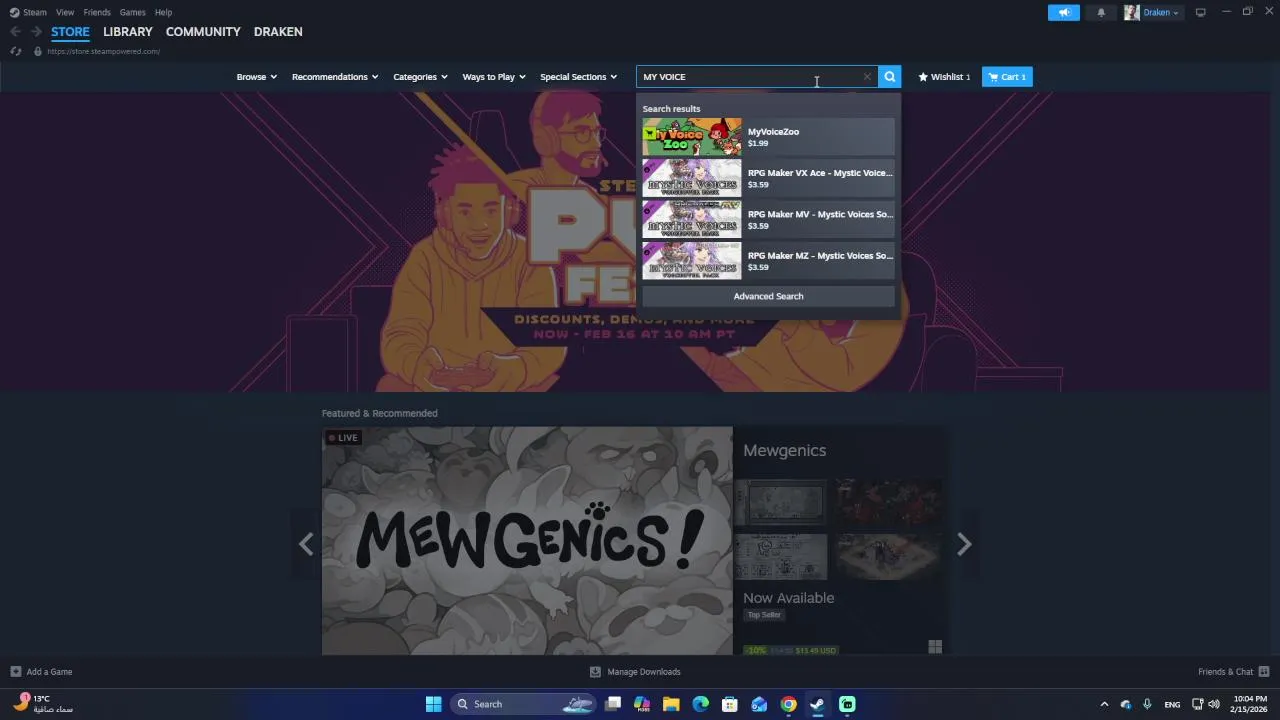Click the Add a Game plus icon
Screen dimensions: 1280x720
click(15, 672)
